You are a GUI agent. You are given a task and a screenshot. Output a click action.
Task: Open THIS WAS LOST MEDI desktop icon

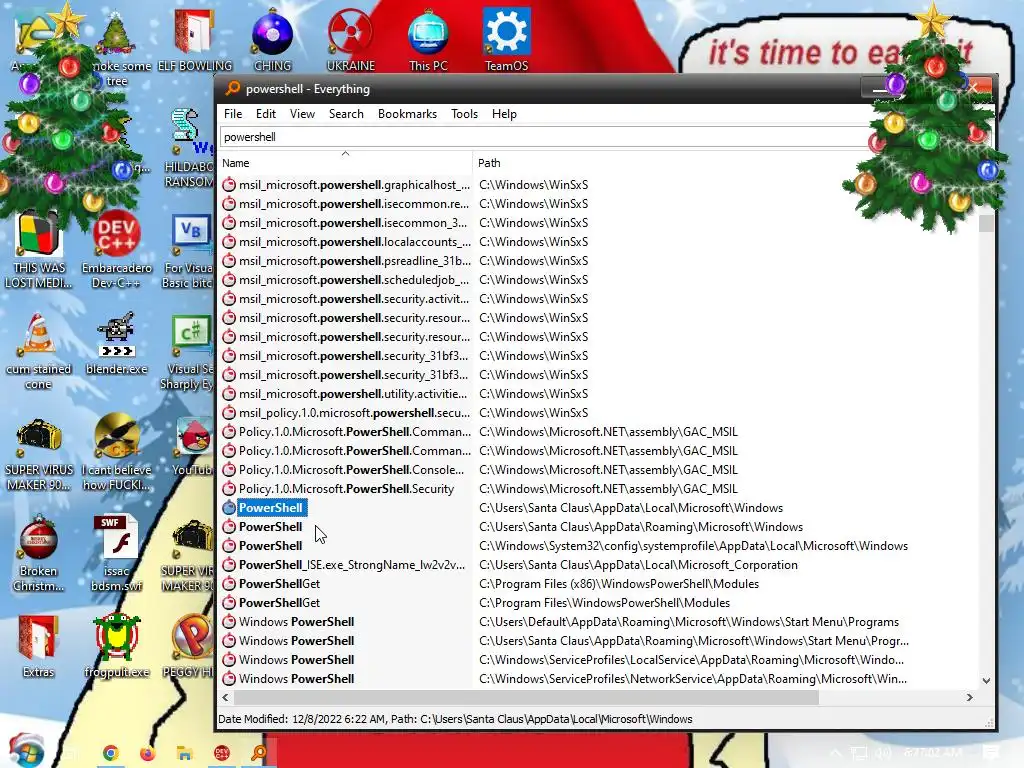[x=39, y=249]
